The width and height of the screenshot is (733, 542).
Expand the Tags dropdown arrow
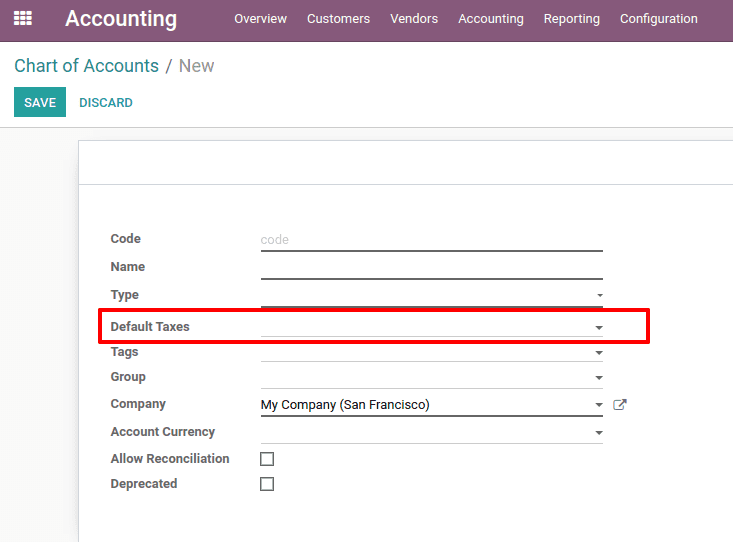(x=599, y=353)
